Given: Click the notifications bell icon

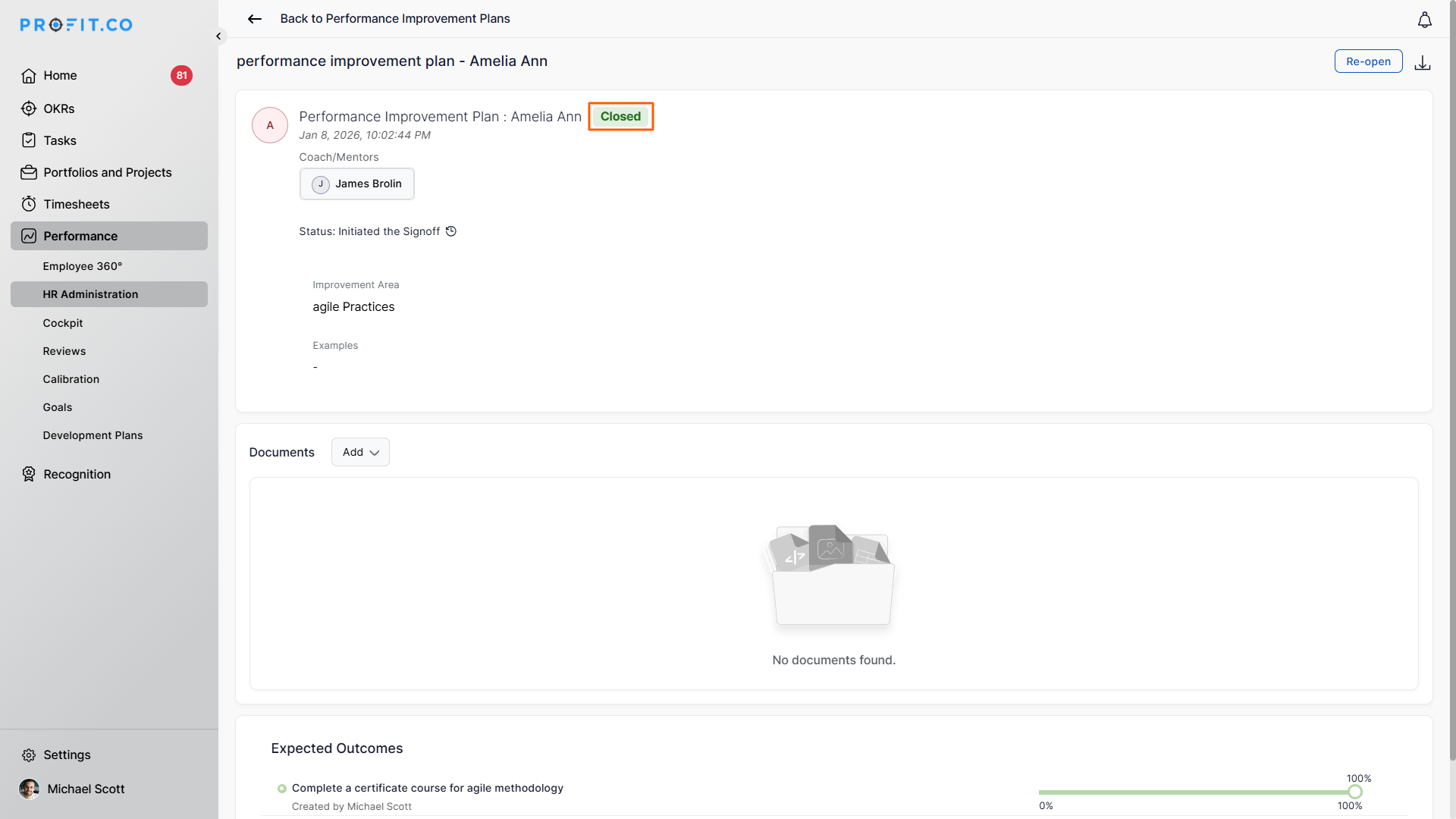Looking at the screenshot, I should click(1424, 20).
